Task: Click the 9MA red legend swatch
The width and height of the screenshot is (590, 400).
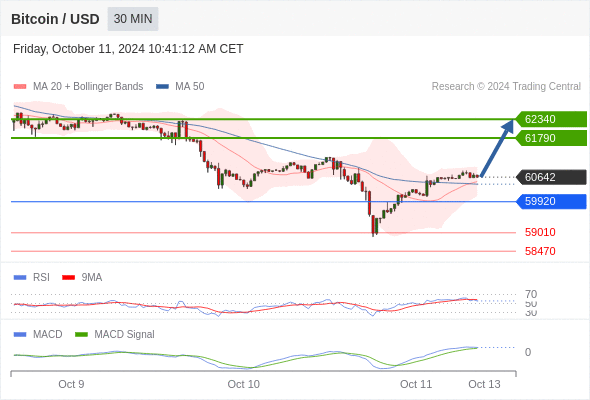Action: click(68, 278)
